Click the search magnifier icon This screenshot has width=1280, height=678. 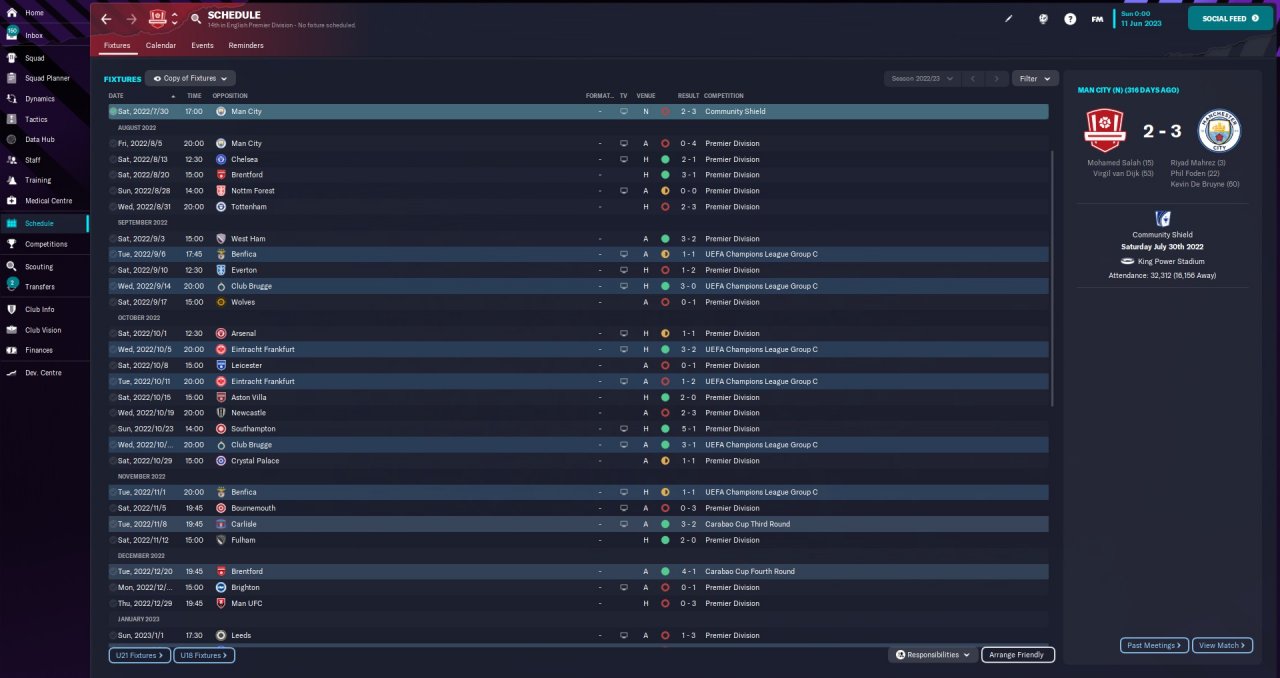[x=195, y=19]
